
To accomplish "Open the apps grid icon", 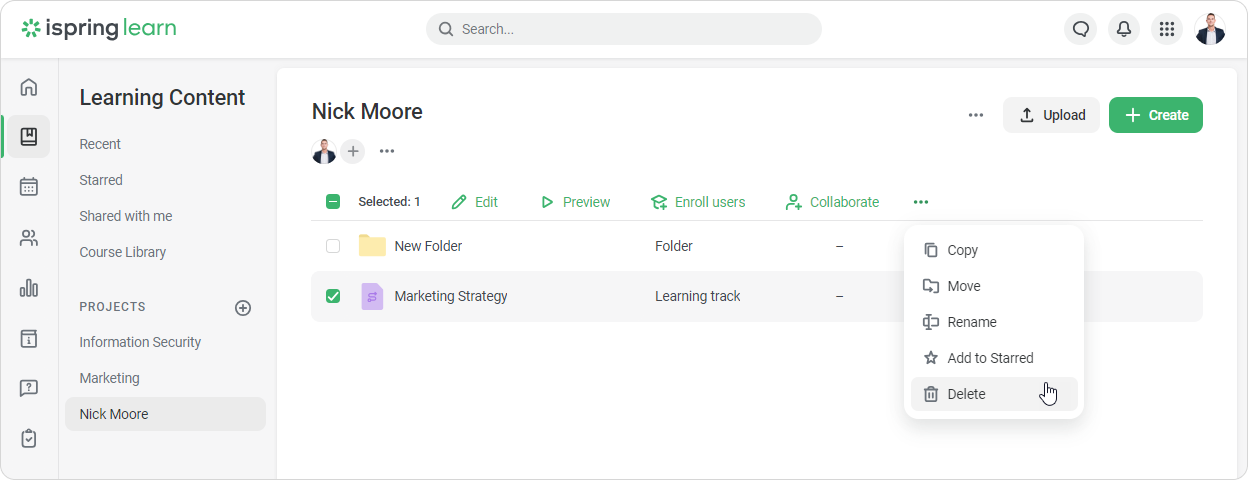I will 1166,29.
